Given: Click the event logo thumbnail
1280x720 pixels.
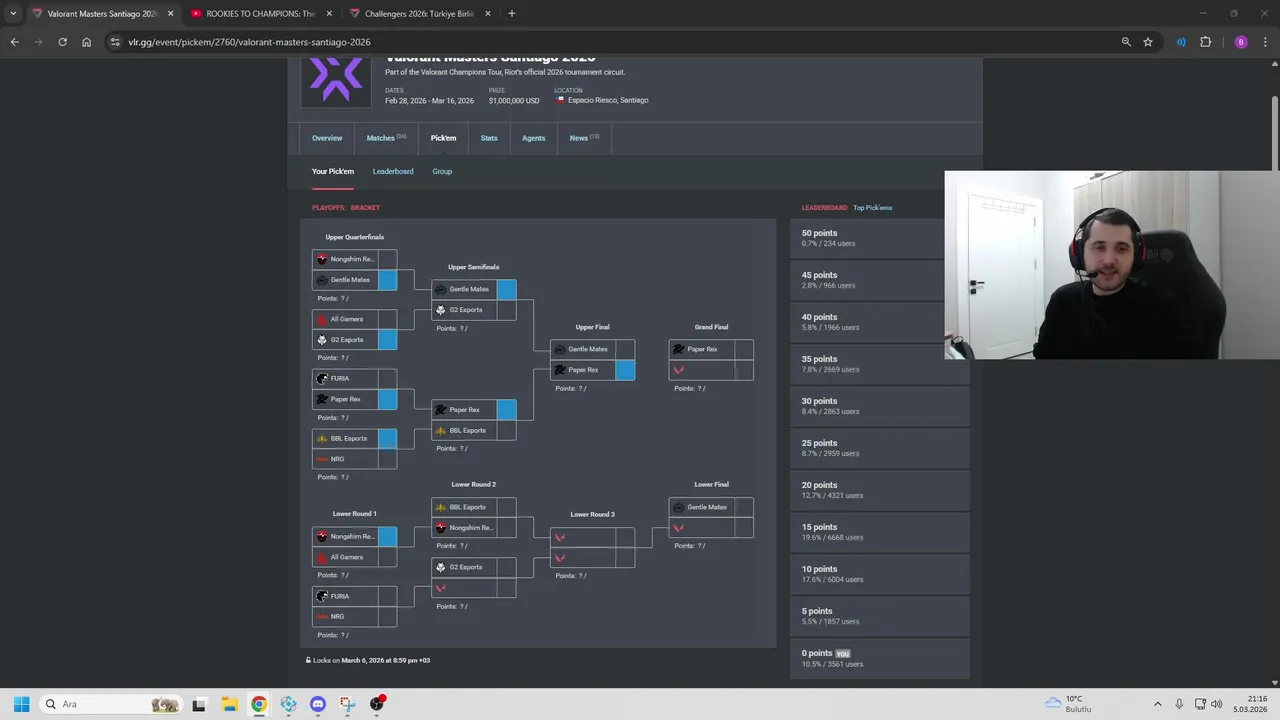Looking at the screenshot, I should click(336, 81).
